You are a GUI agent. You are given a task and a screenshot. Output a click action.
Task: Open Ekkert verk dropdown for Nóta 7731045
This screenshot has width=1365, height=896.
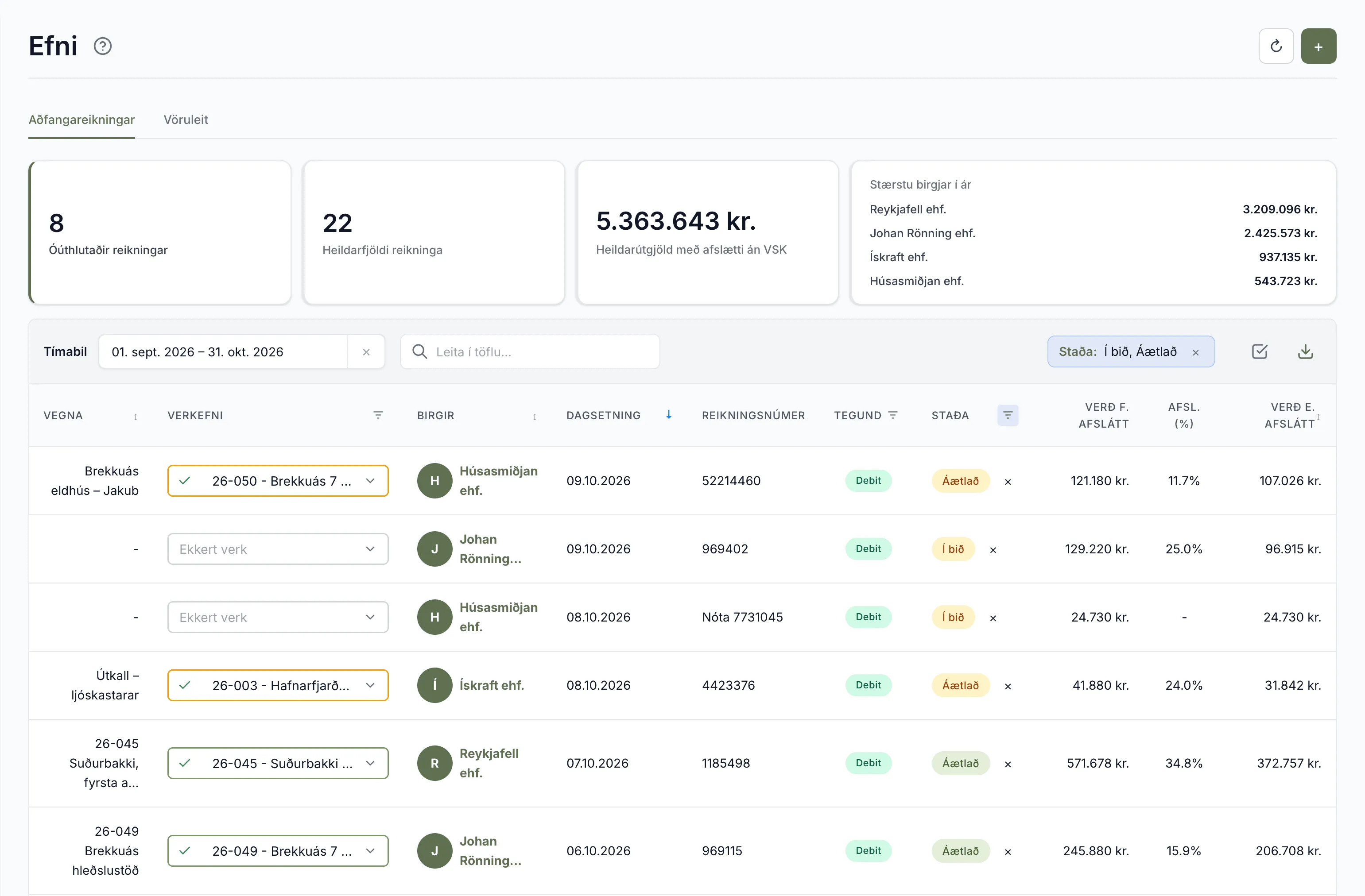[278, 618]
